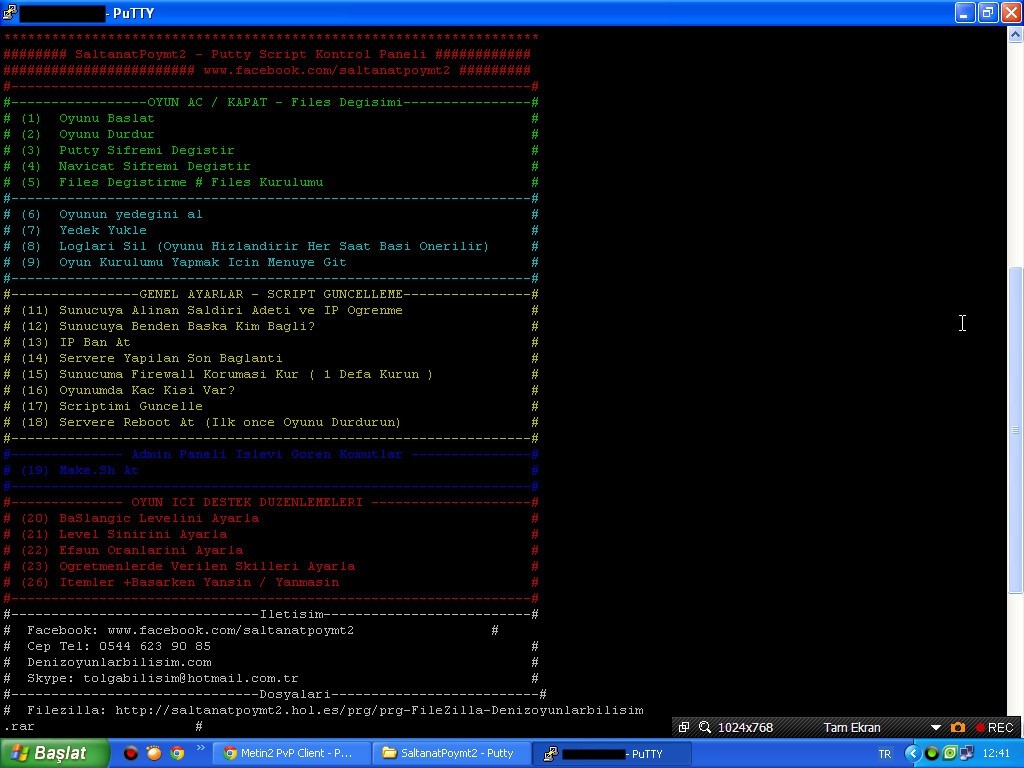1024x768 pixels.
Task: Click line "(14) Servere Yapilan Son Baglanti"
Action: (152, 358)
